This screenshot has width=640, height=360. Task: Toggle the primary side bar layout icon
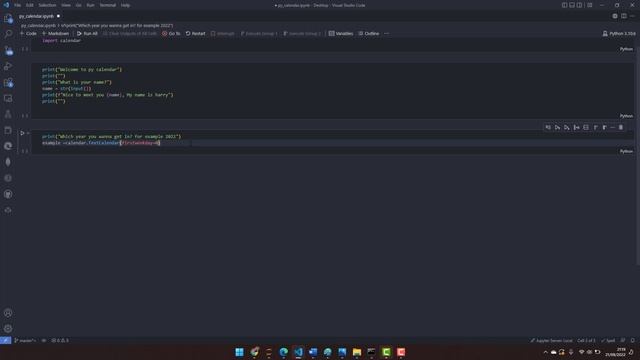pyautogui.click(x=564, y=5)
